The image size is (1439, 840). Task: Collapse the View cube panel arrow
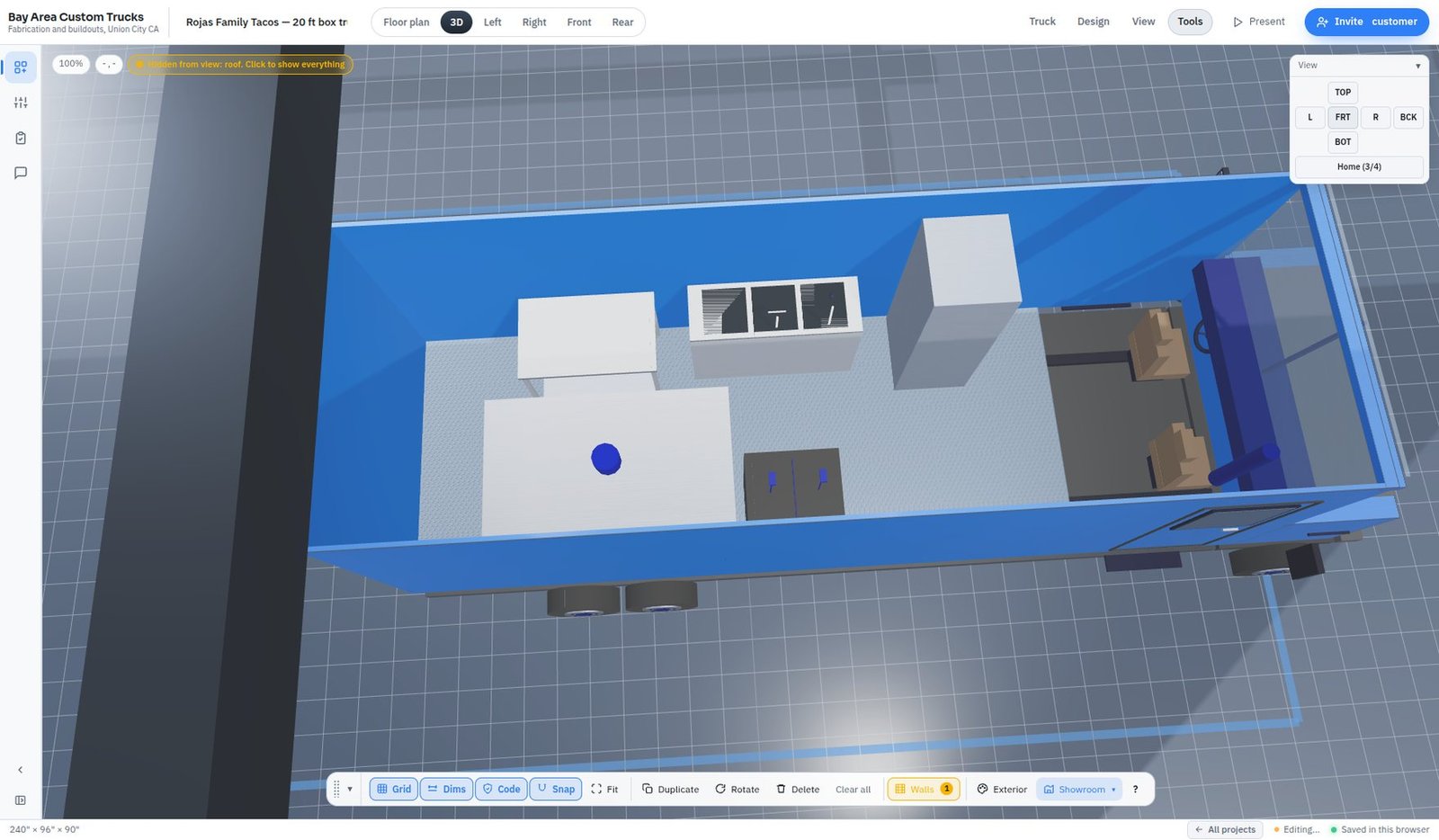[x=1418, y=66]
